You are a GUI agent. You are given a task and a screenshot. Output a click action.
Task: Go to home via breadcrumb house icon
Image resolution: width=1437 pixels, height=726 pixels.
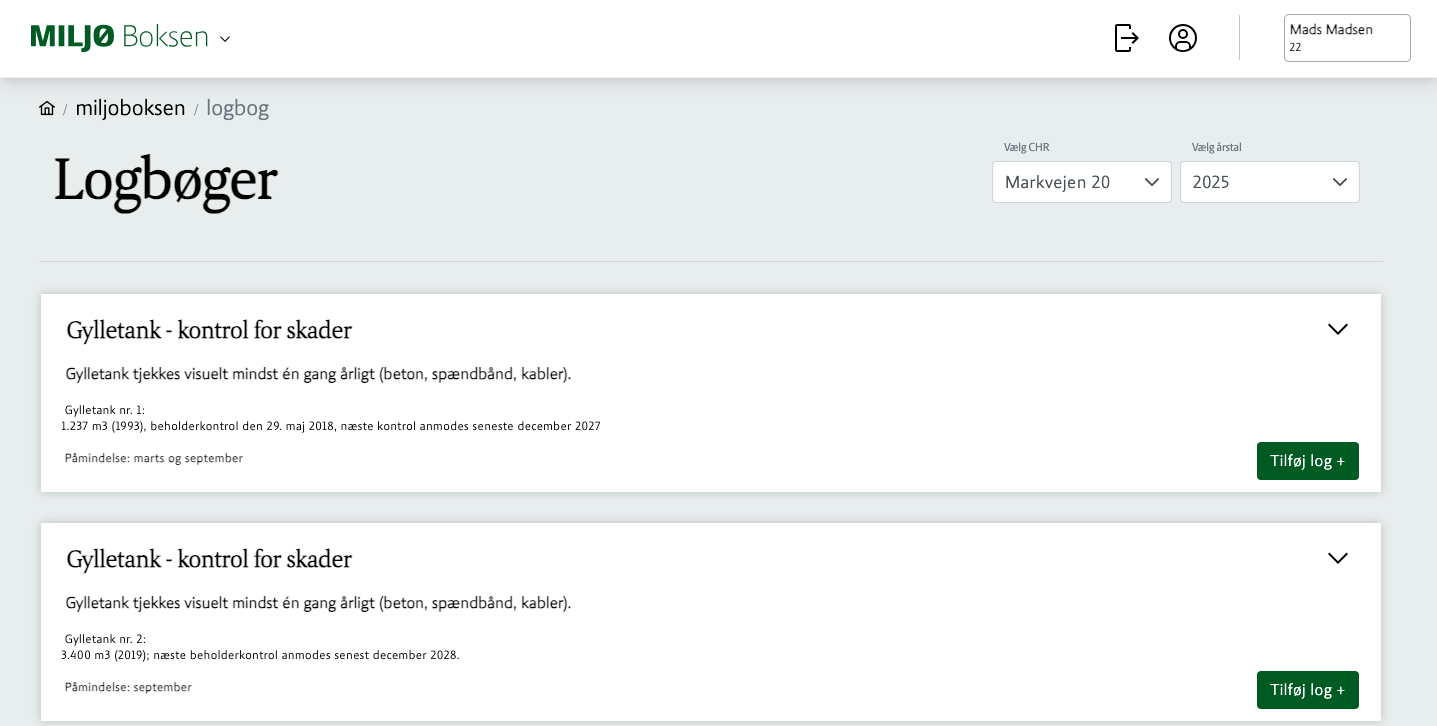[x=47, y=108]
